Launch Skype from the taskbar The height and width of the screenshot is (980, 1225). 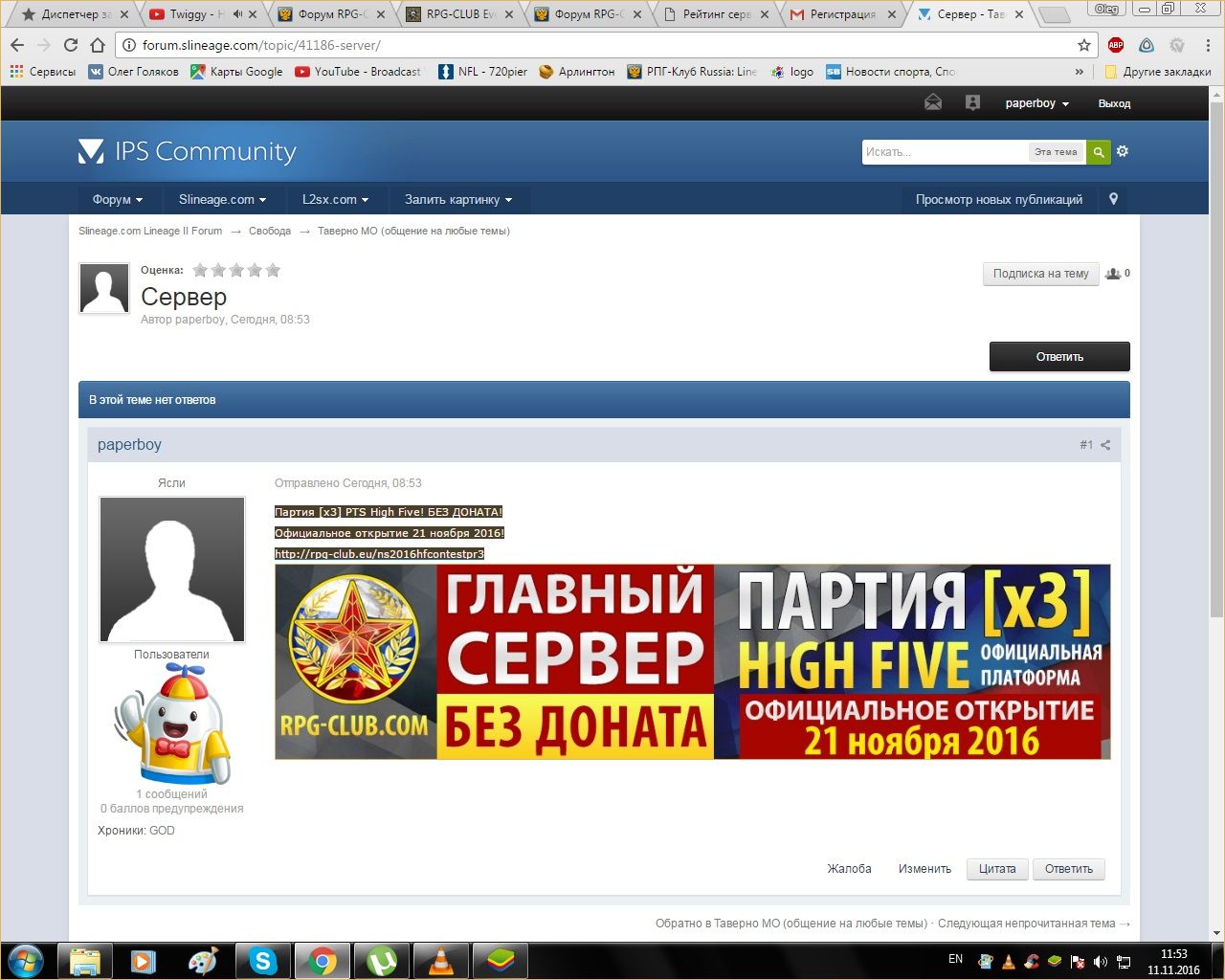(262, 961)
